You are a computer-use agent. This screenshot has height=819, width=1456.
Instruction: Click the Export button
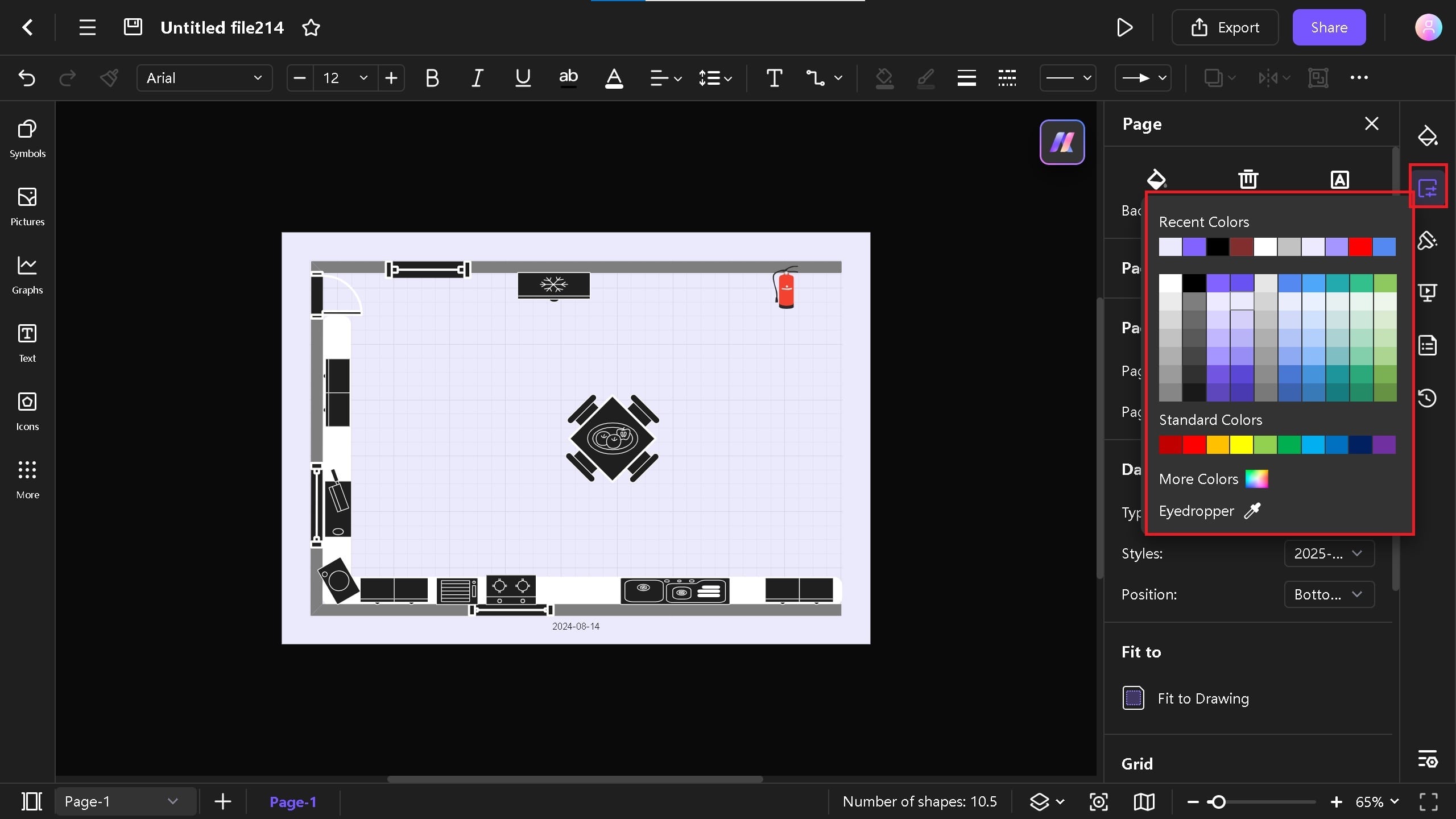click(1225, 27)
